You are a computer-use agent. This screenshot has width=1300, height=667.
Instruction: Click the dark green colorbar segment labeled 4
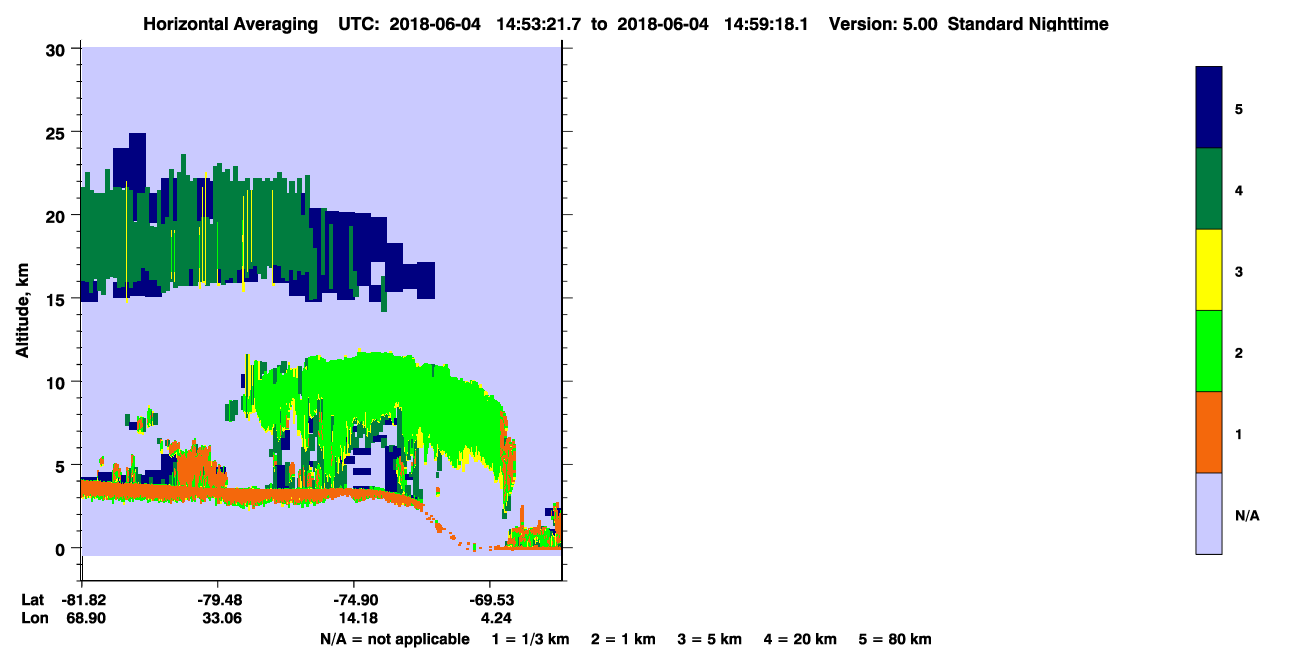(1209, 189)
